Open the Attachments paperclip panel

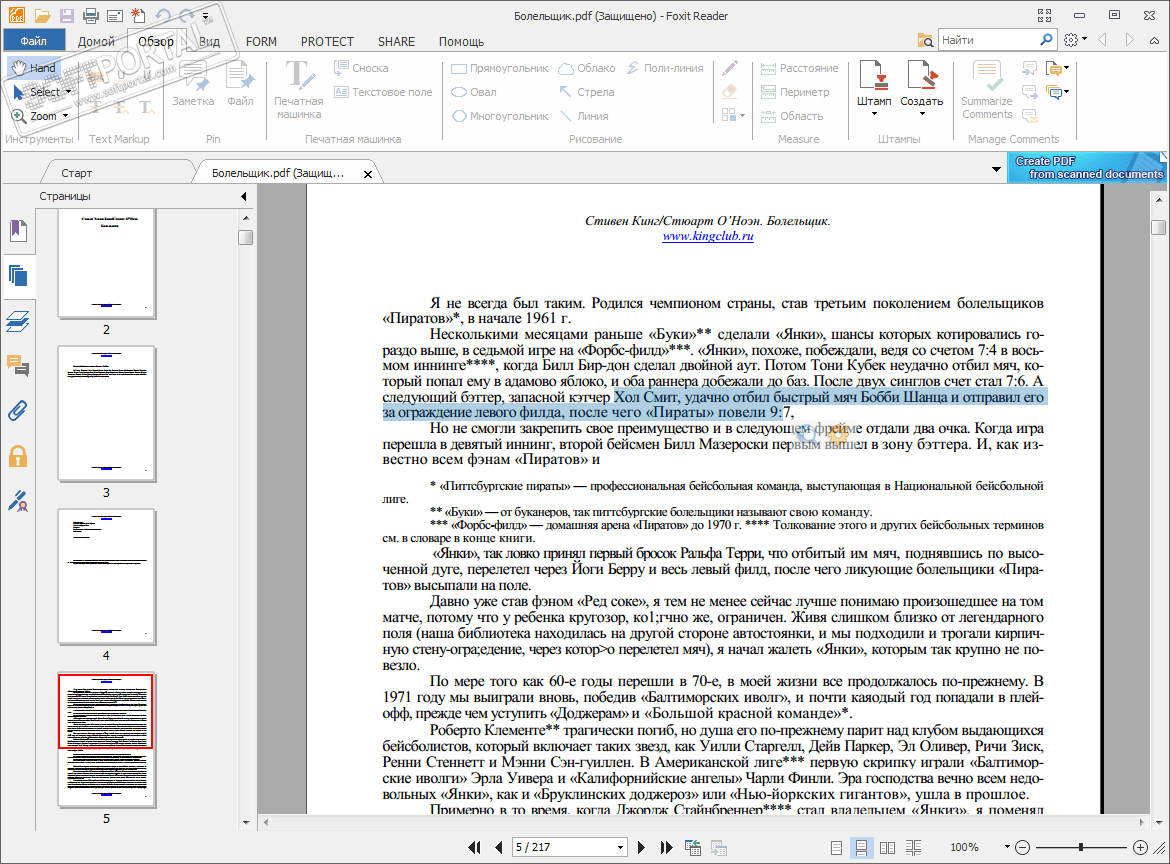click(18, 410)
